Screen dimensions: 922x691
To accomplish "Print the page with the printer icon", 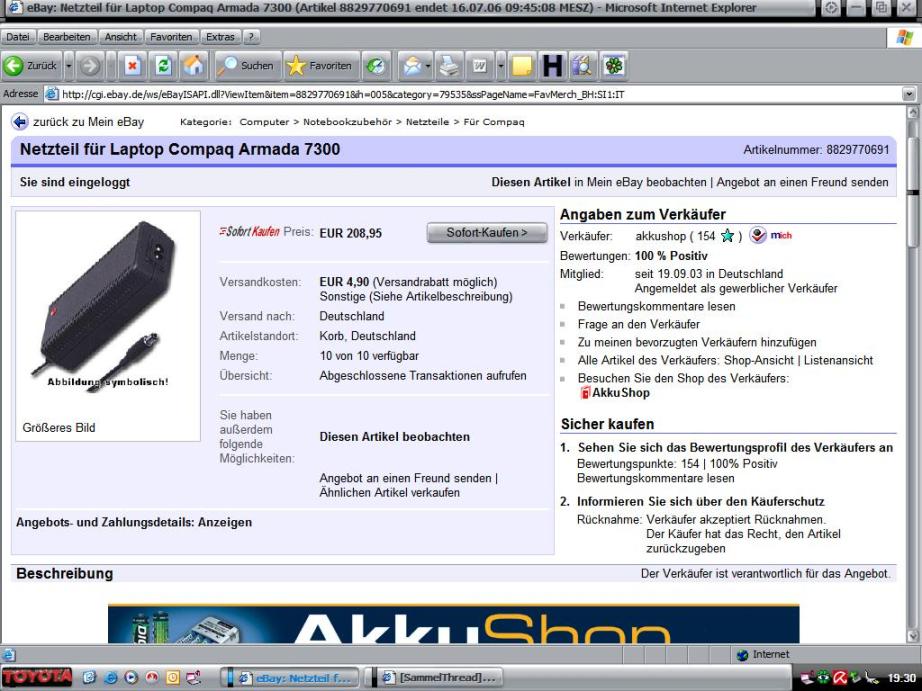I will pyautogui.click(x=450, y=66).
